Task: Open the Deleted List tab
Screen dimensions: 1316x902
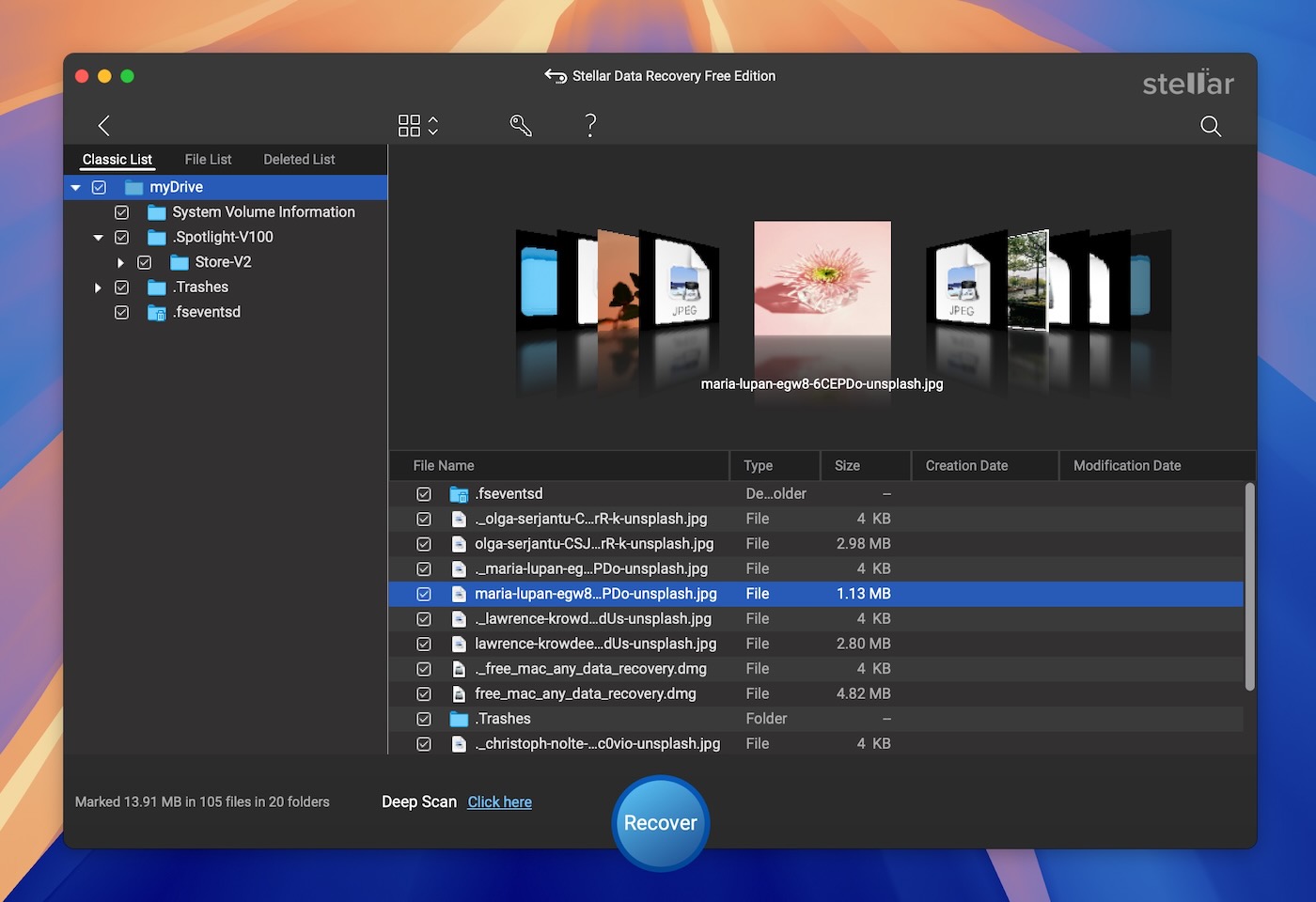Action: (x=298, y=159)
